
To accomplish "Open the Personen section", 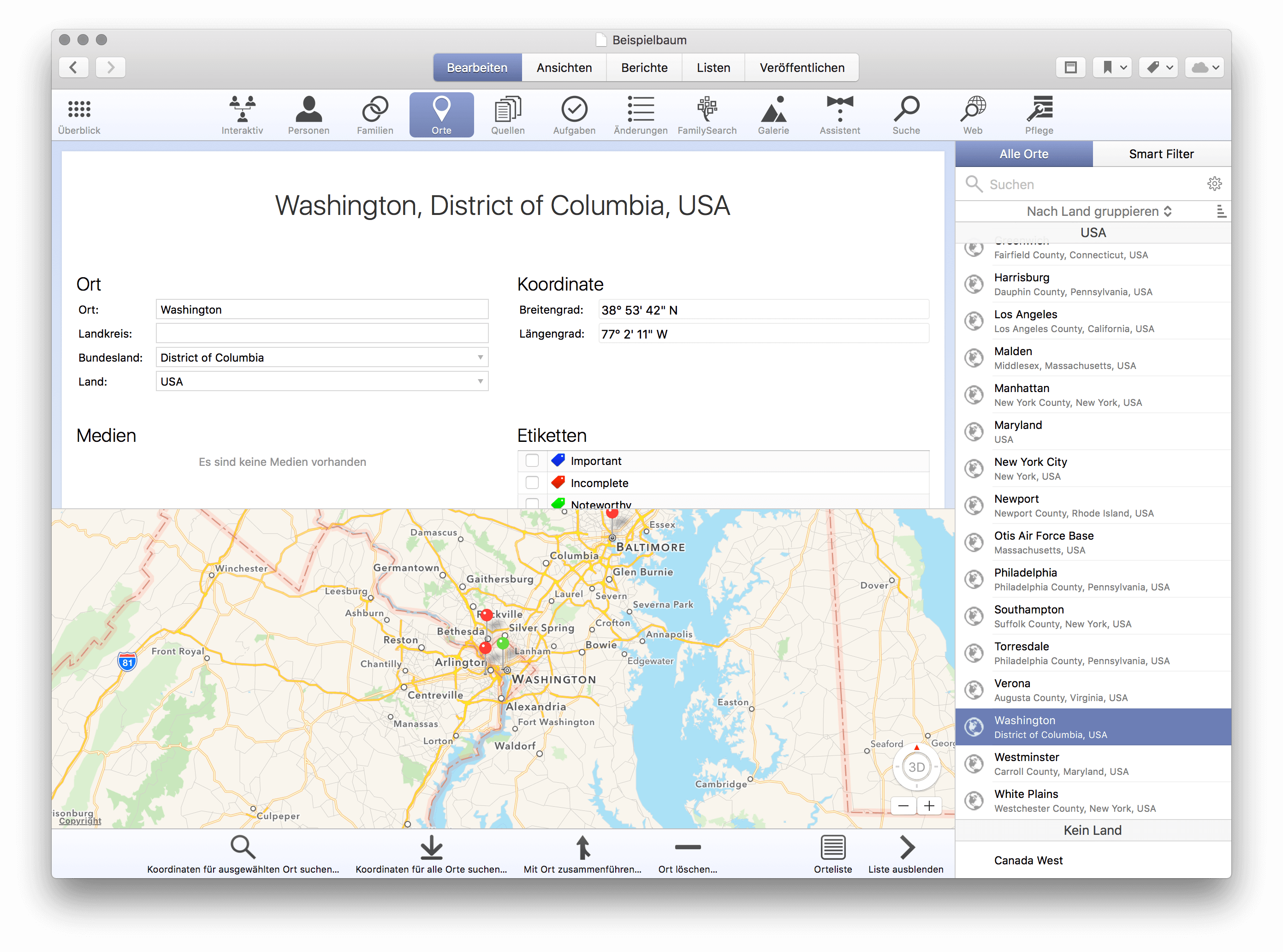I will click(309, 115).
